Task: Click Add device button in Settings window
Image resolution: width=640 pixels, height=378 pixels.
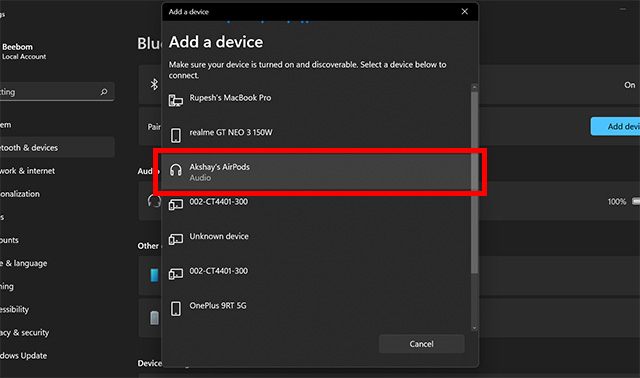Action: click(615, 127)
